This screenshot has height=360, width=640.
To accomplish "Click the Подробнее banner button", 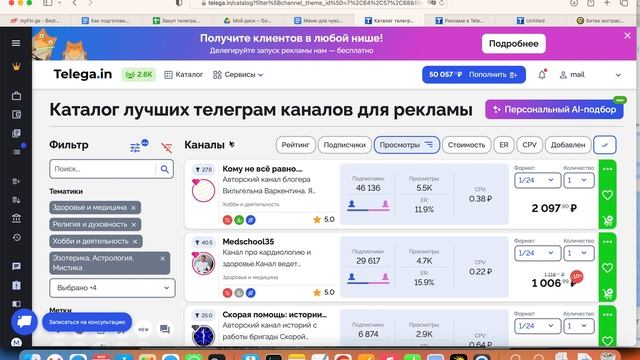I will click(513, 44).
